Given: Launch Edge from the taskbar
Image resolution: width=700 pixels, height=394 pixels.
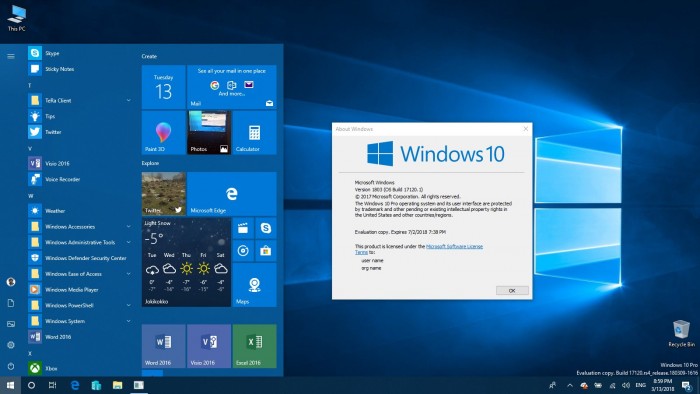Looking at the screenshot, I should pyautogui.click(x=75, y=386).
